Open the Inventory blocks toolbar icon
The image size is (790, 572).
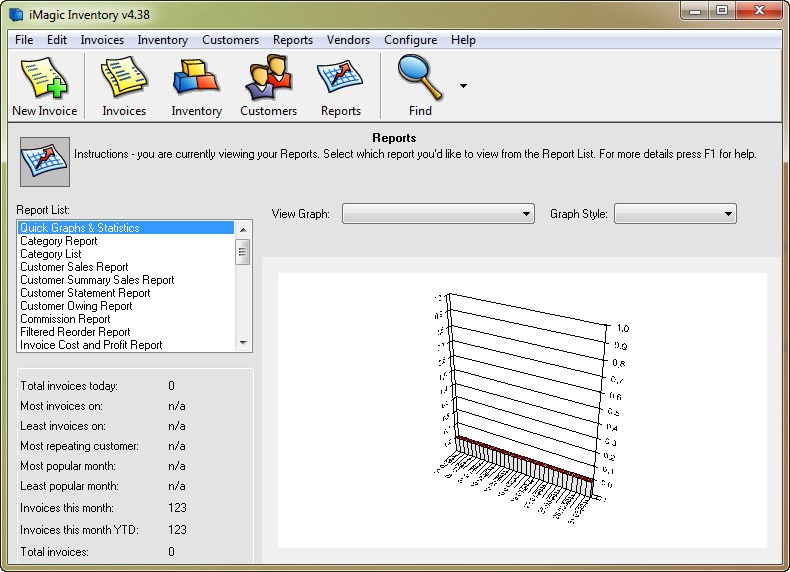pyautogui.click(x=196, y=77)
